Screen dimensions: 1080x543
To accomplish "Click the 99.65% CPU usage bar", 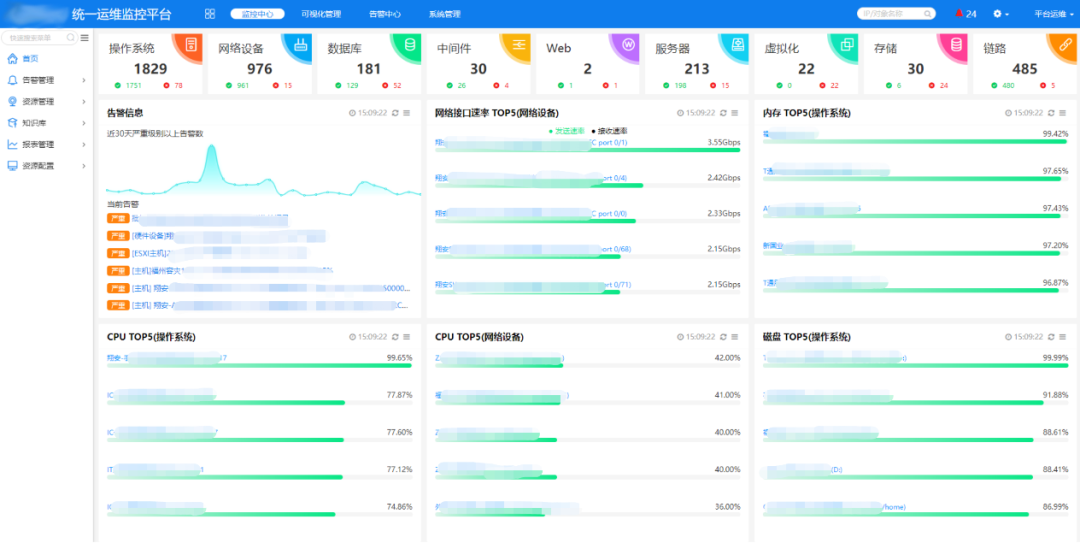I will pyautogui.click(x=259, y=365).
